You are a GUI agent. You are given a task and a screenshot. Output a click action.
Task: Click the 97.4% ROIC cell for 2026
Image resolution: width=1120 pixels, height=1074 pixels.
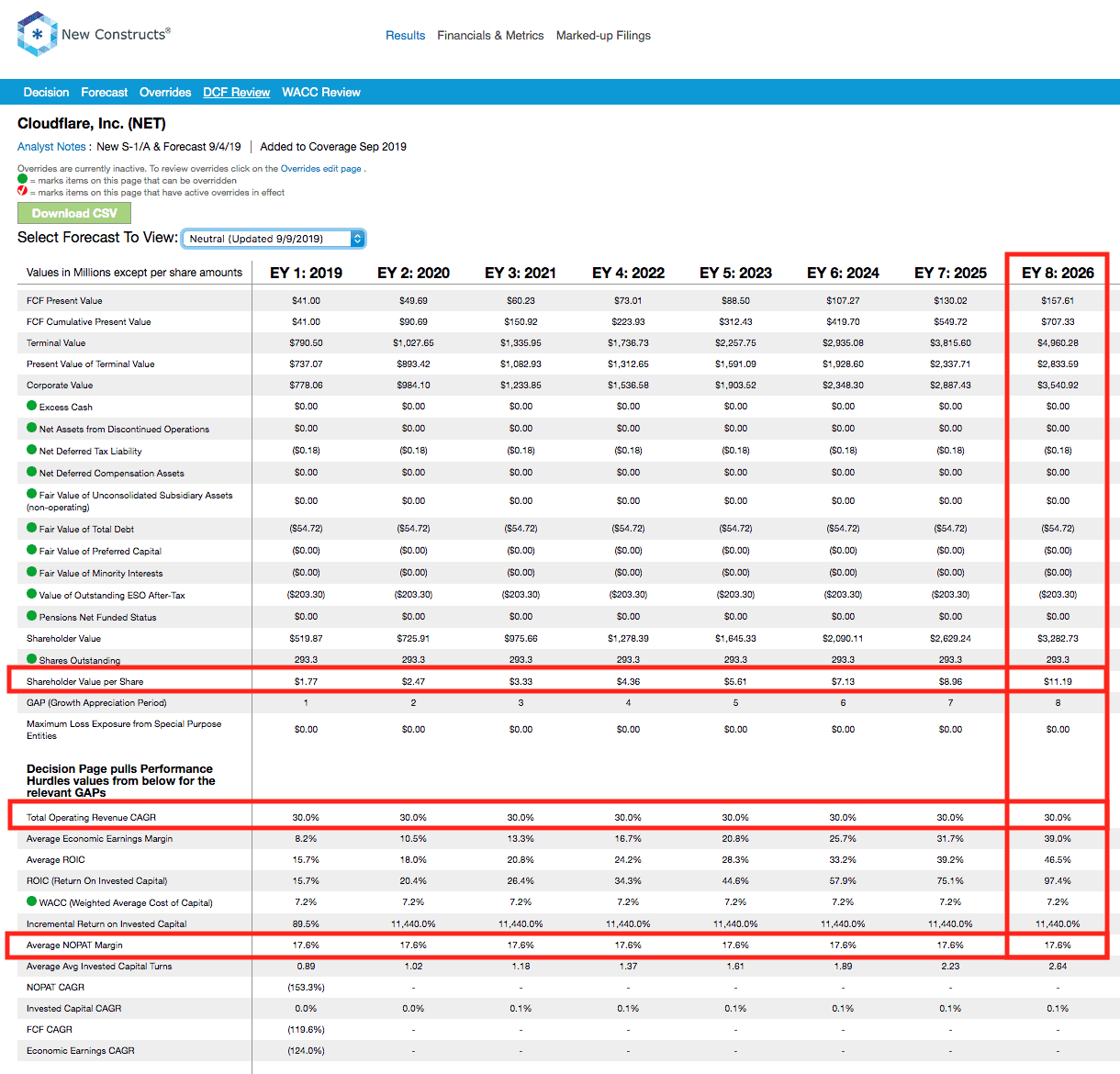(1058, 881)
